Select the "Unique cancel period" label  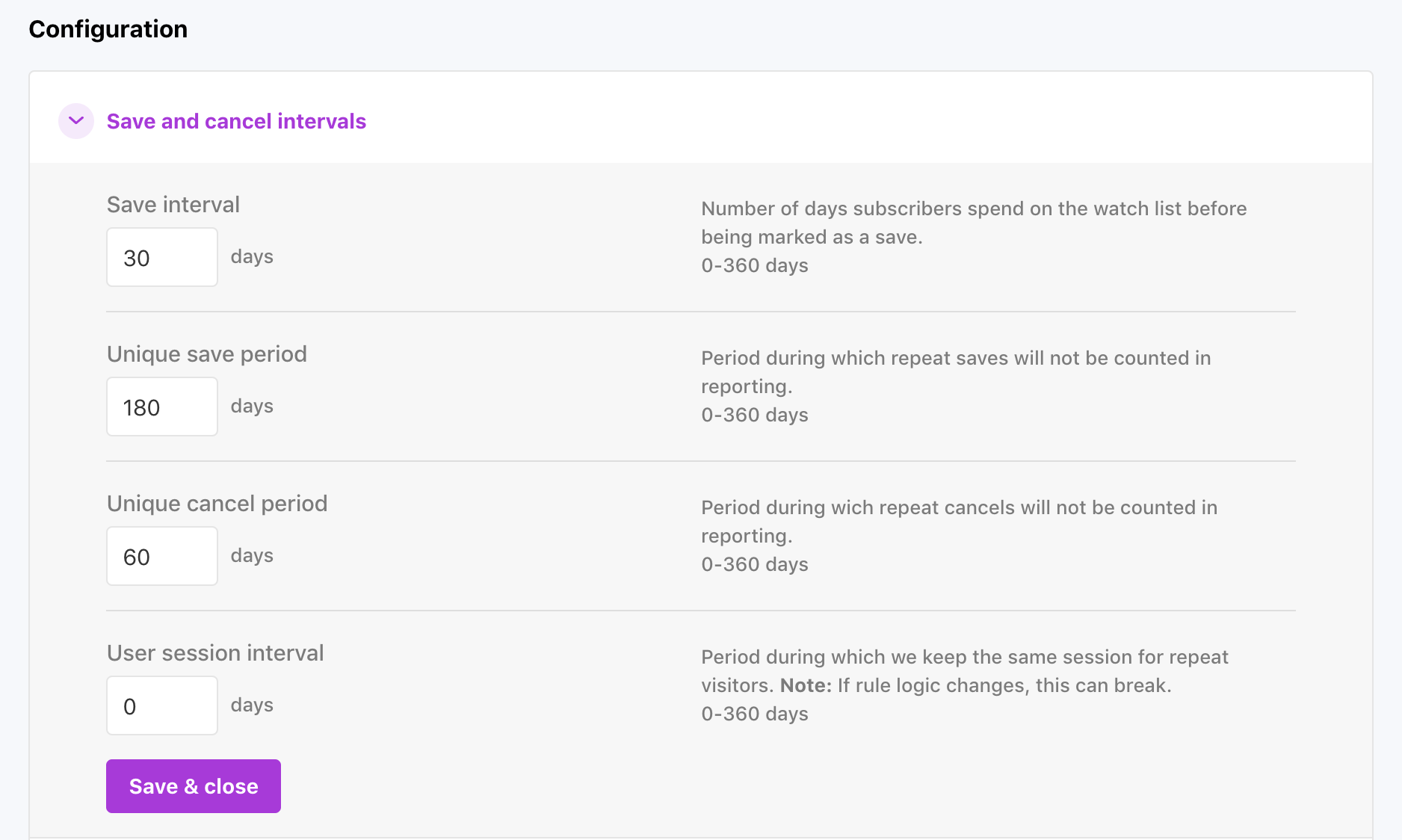coord(217,504)
